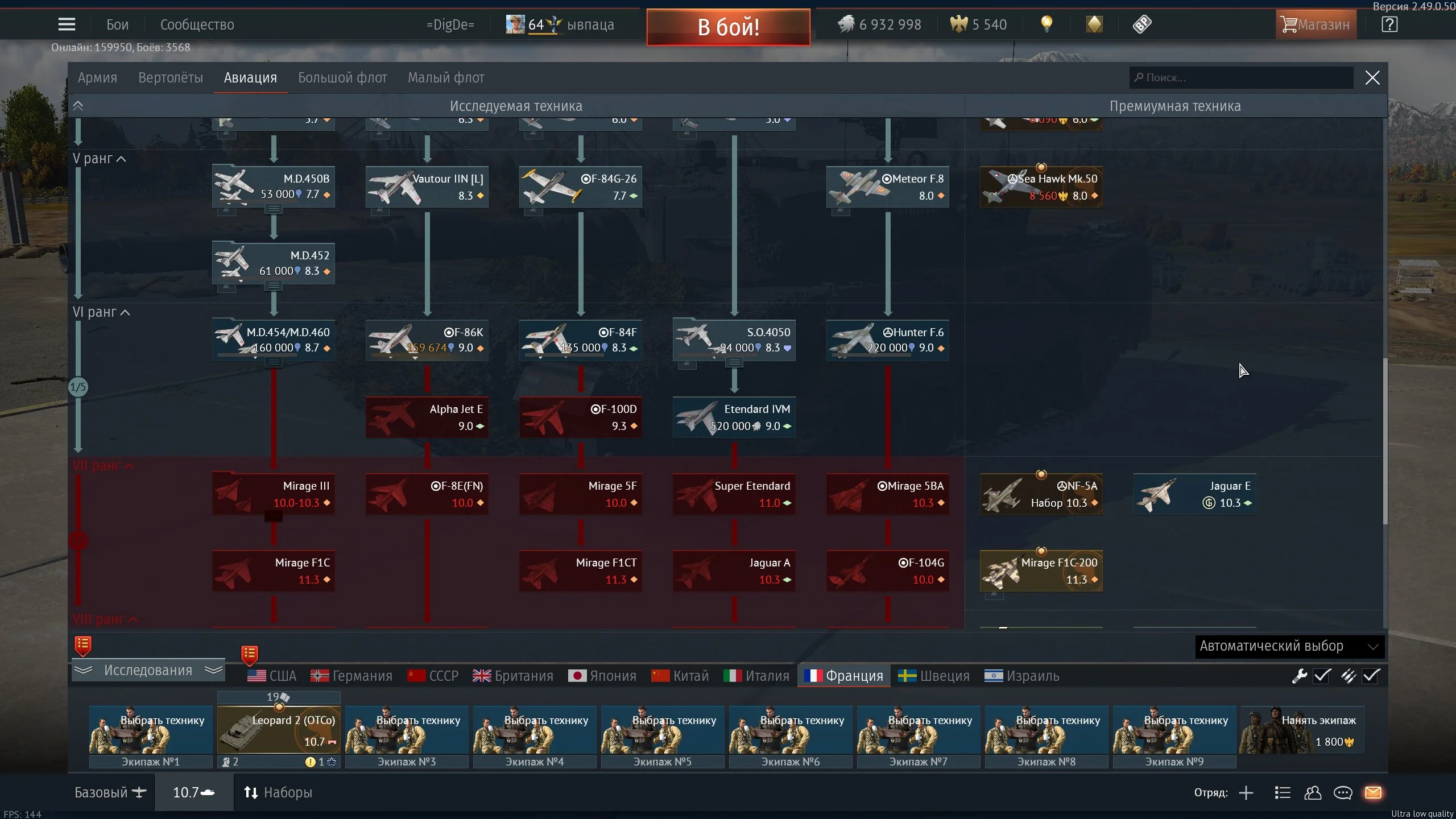1456x819 pixels.
Task: Open the battle pass ticket icon
Action: pyautogui.click(x=1141, y=24)
